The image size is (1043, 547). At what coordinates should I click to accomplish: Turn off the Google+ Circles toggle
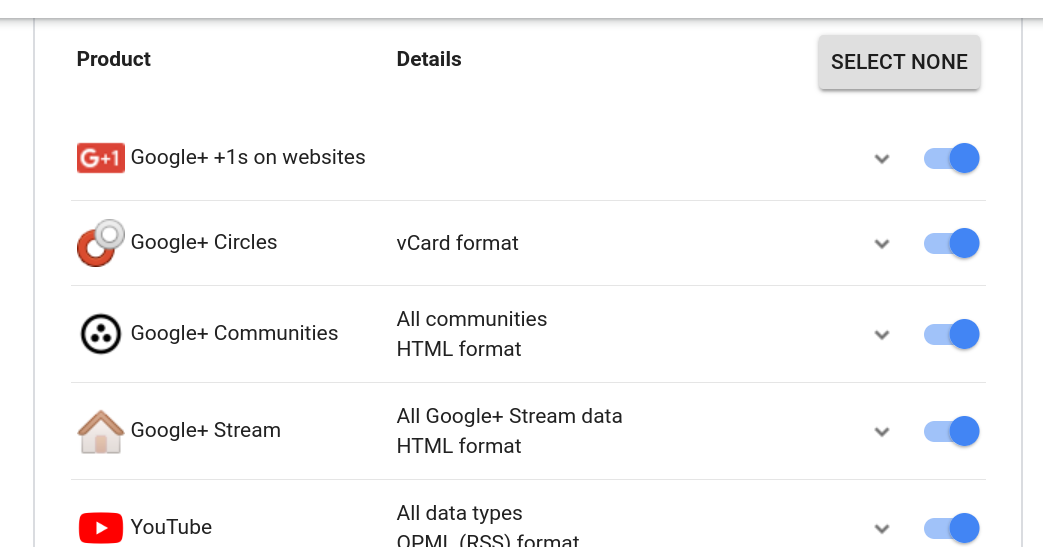[951, 244]
